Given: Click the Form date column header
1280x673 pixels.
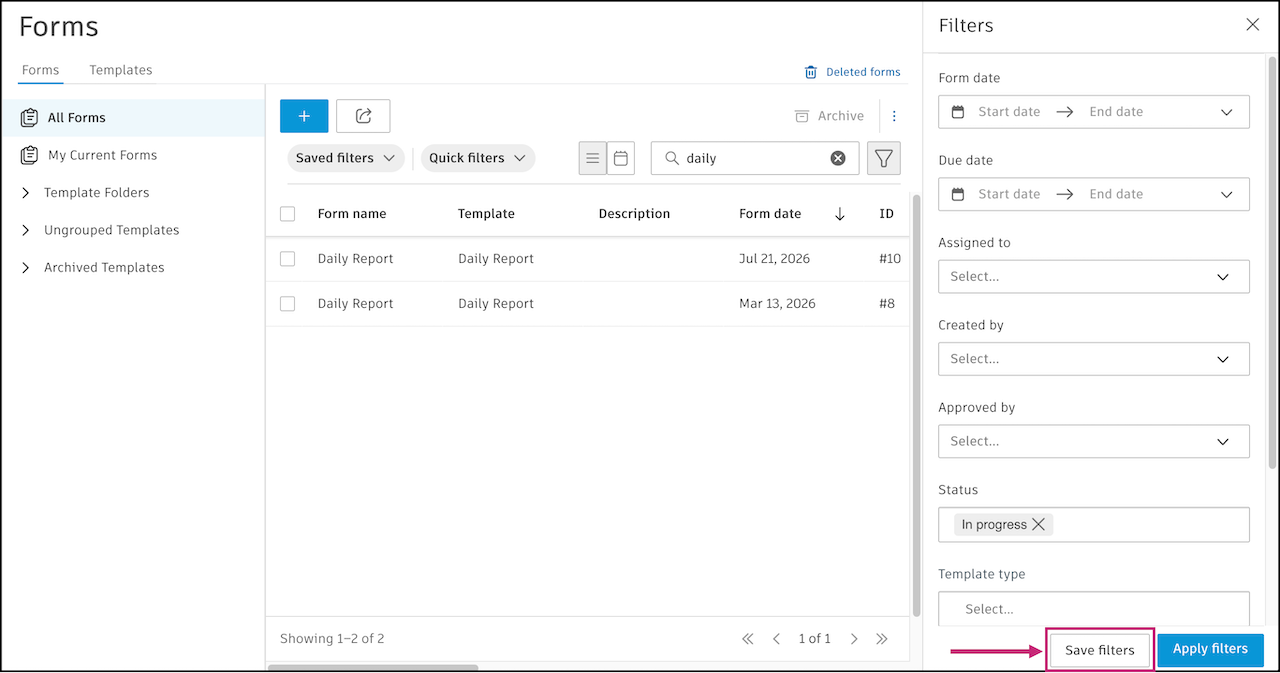Looking at the screenshot, I should pyautogui.click(x=770, y=214).
